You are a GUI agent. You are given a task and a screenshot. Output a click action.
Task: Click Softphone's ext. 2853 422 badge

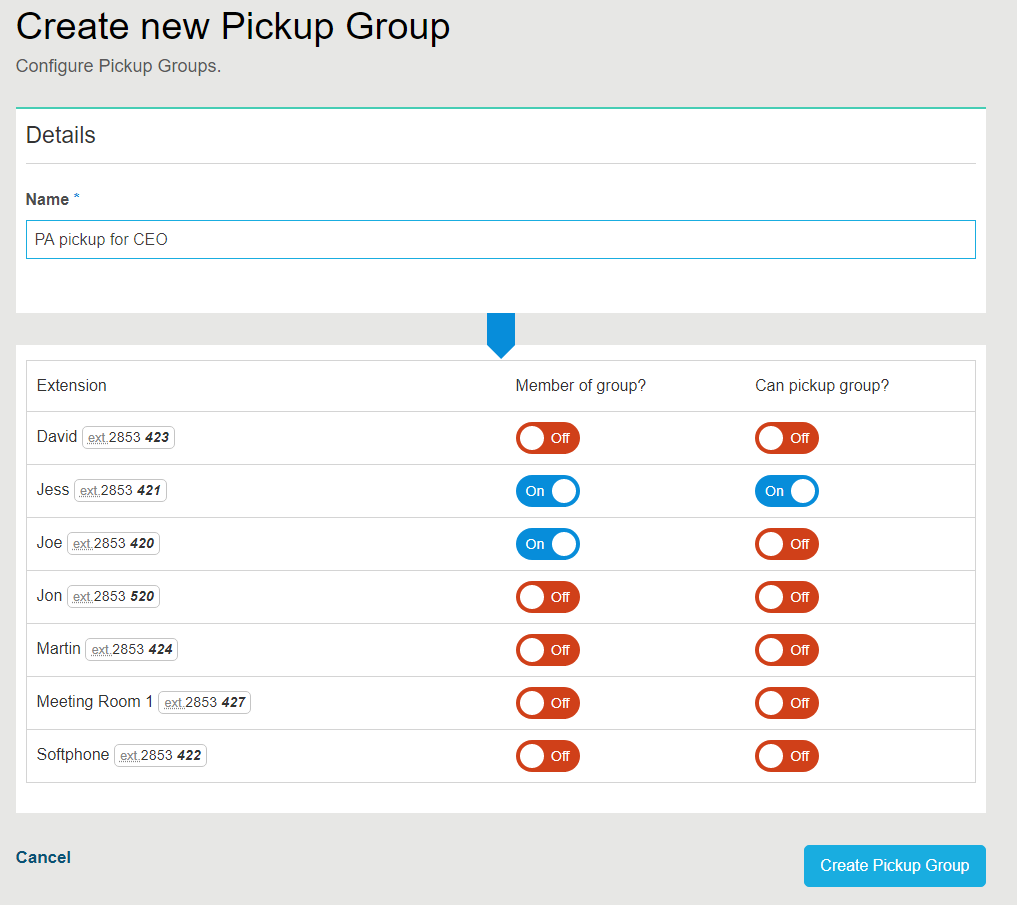(160, 756)
